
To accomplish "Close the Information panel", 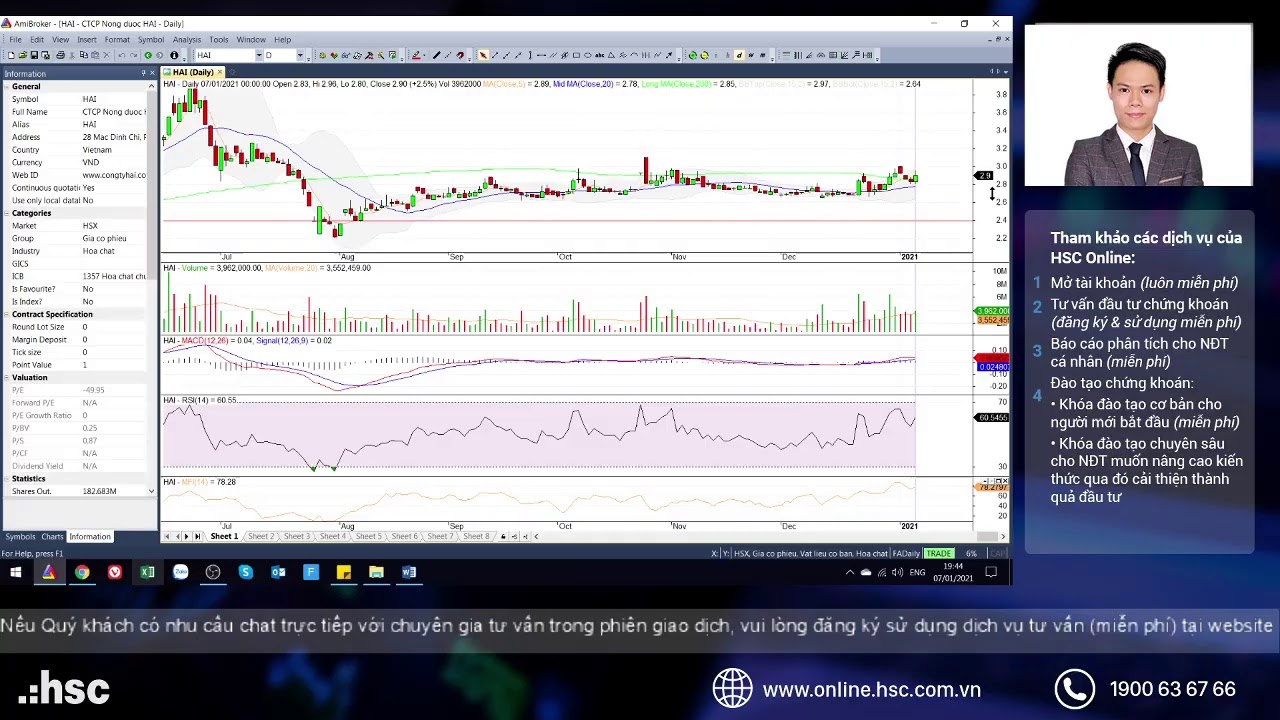I will [152, 73].
